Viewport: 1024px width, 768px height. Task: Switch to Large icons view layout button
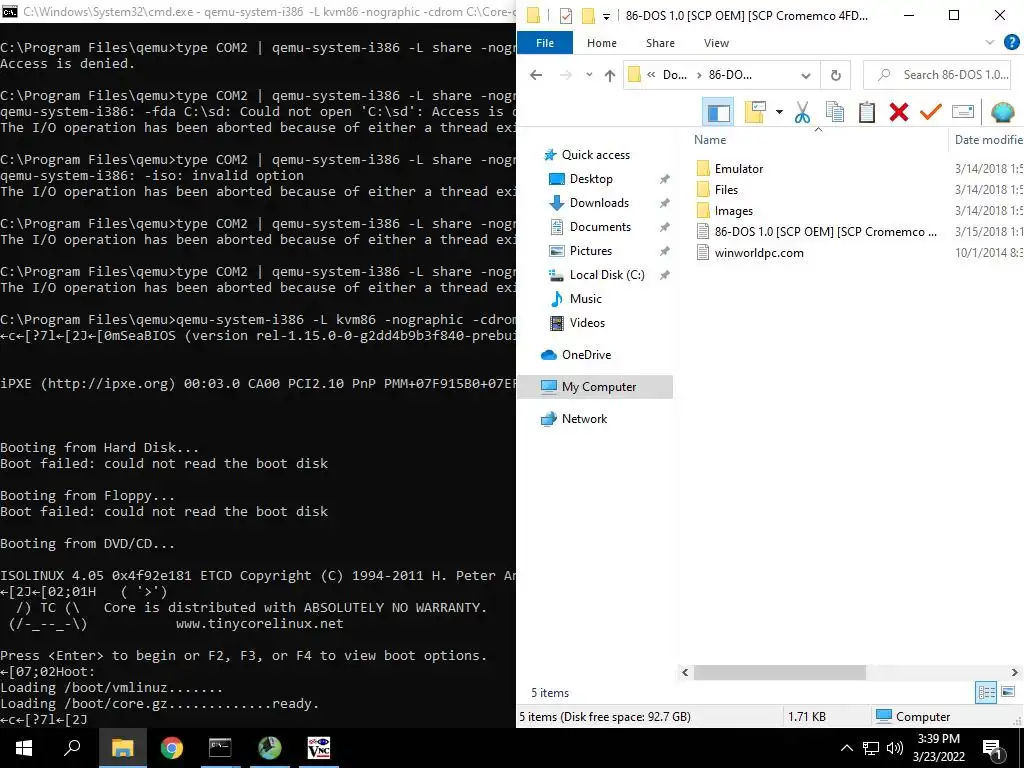pyautogui.click(x=1008, y=692)
